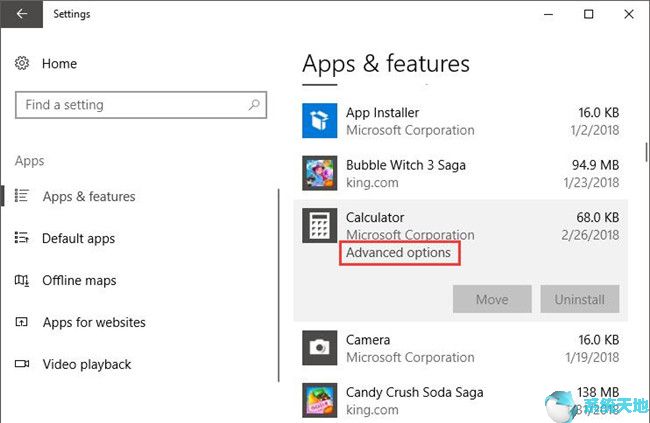This screenshot has height=423, width=650.
Task: Maximize the Settings window
Action: (588, 14)
